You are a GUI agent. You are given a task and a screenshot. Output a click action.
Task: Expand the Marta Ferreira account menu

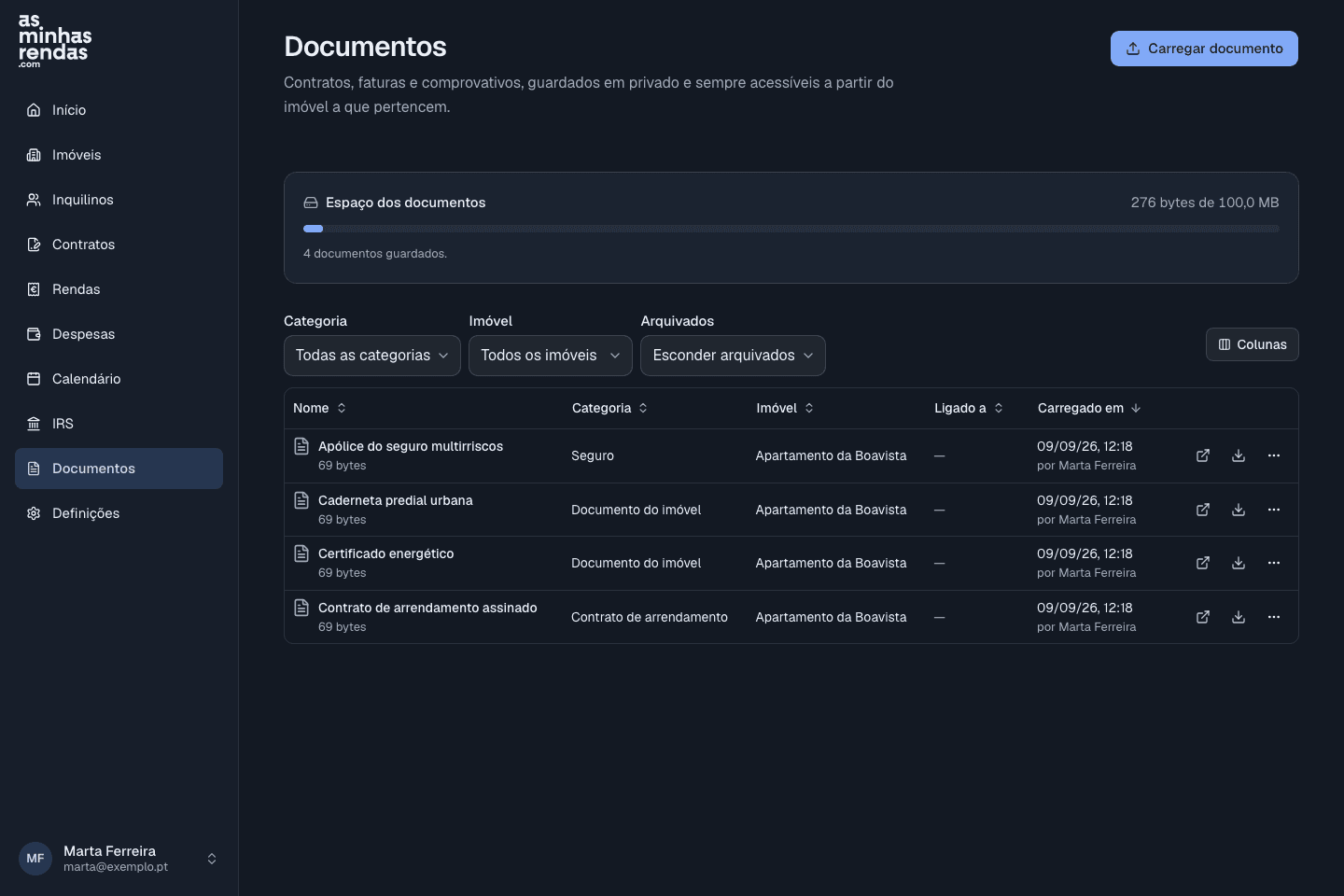click(119, 859)
